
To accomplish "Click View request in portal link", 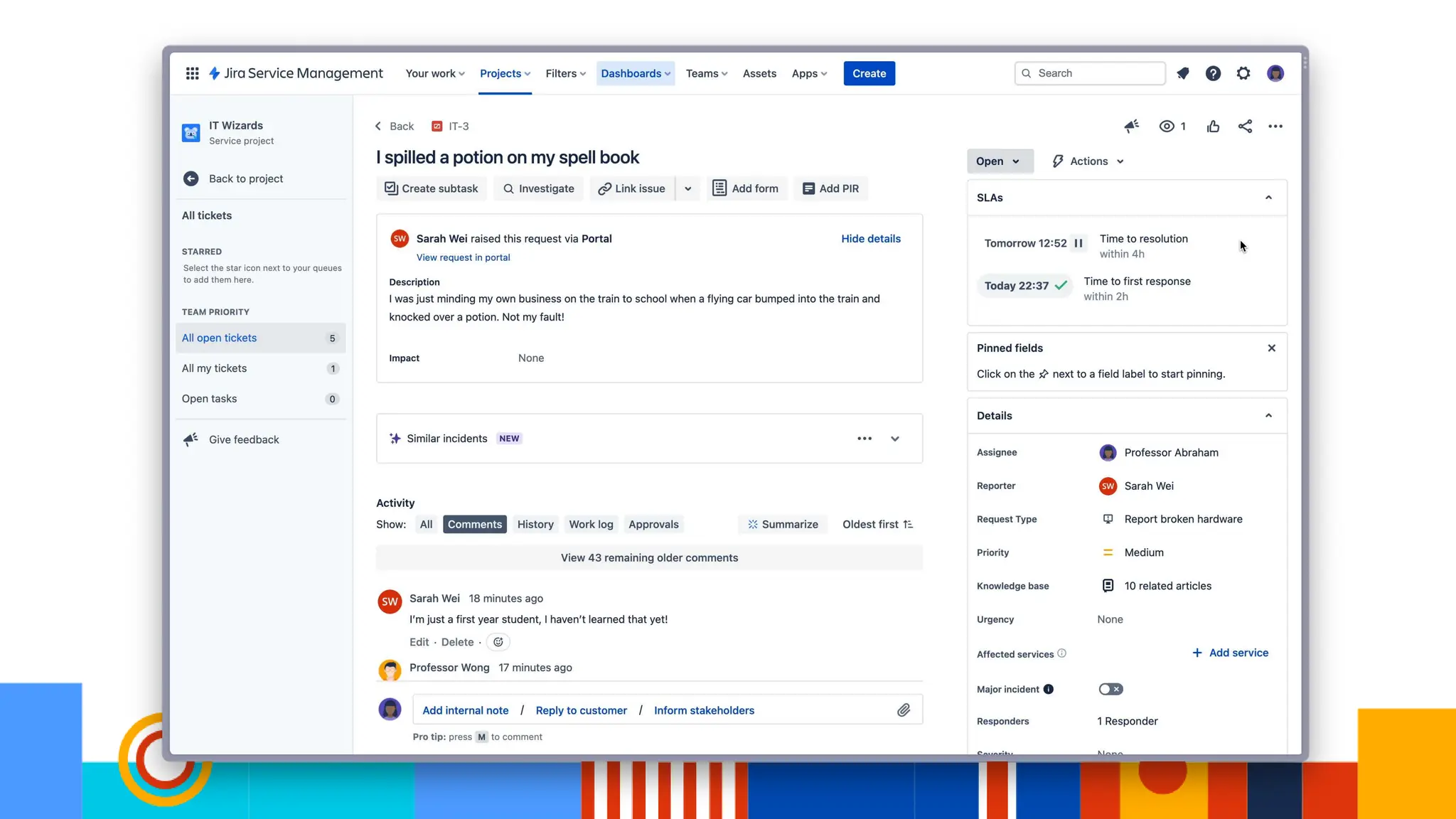I will click(463, 257).
